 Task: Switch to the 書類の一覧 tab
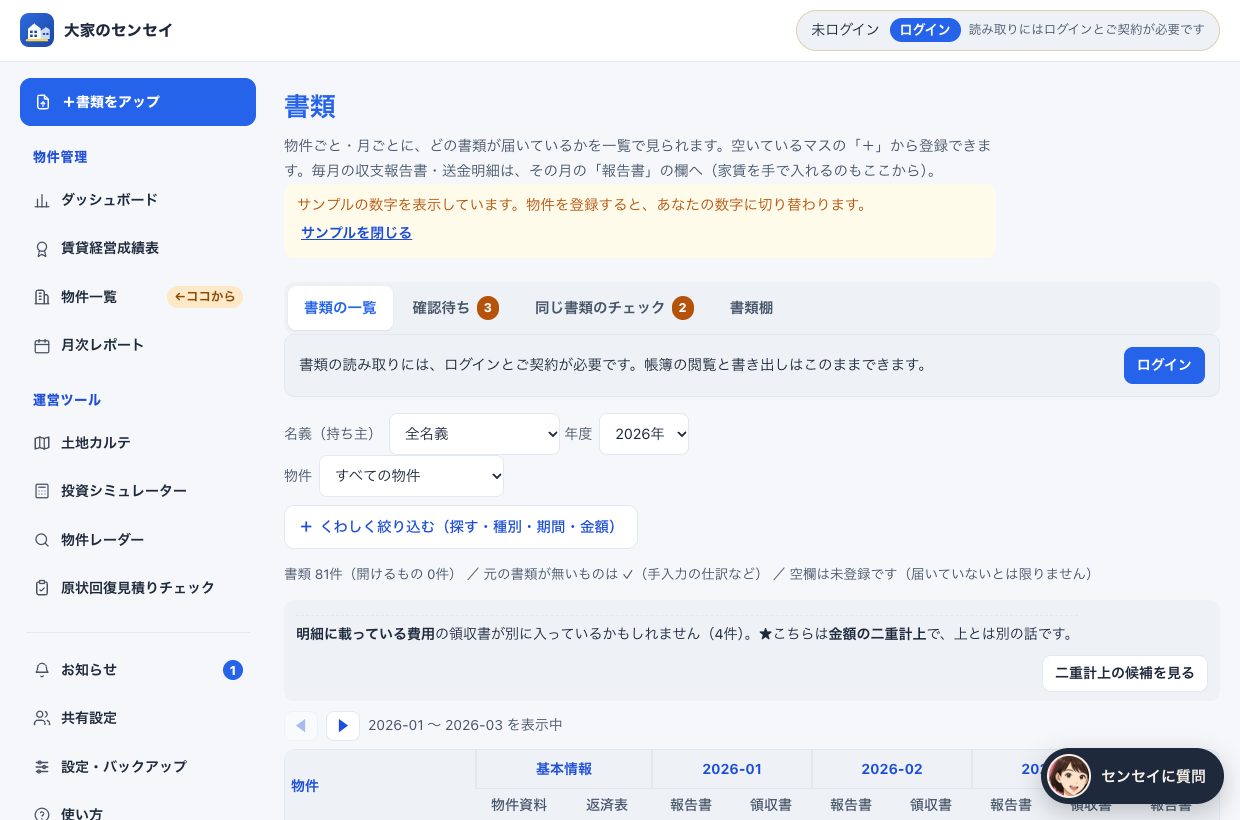click(x=340, y=308)
